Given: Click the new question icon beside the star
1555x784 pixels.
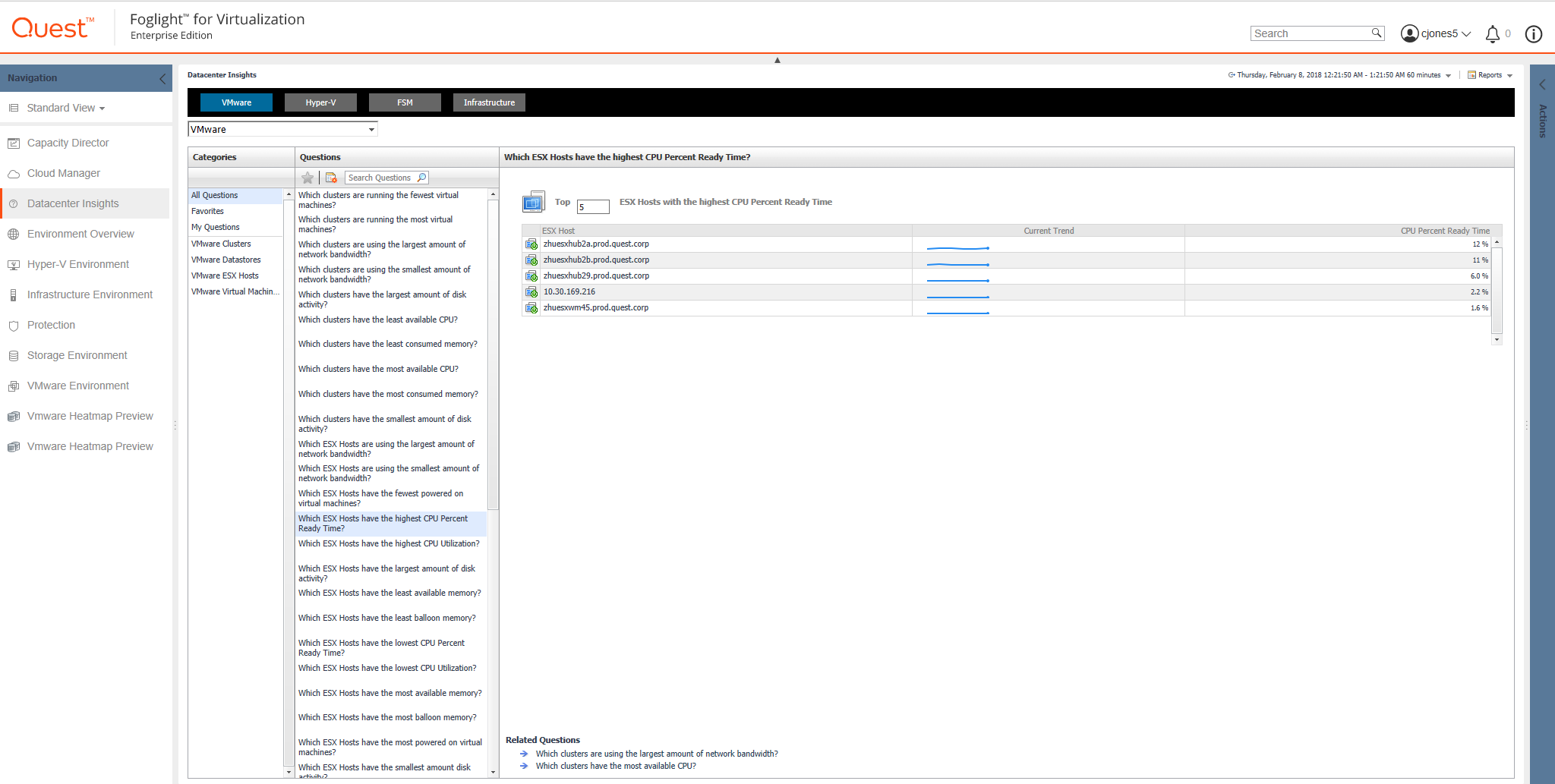Looking at the screenshot, I should pos(331,178).
